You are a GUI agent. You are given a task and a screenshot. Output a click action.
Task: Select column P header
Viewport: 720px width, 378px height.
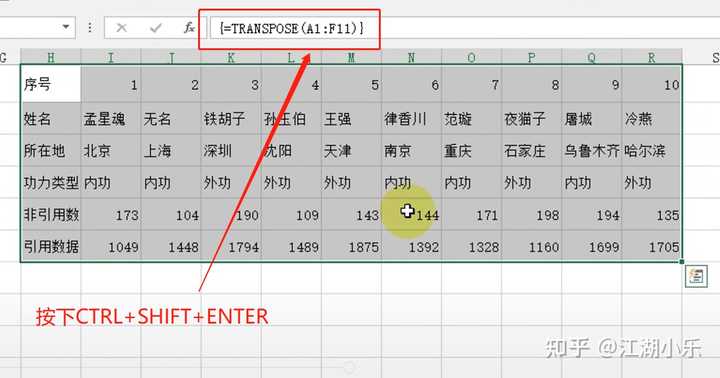532,57
